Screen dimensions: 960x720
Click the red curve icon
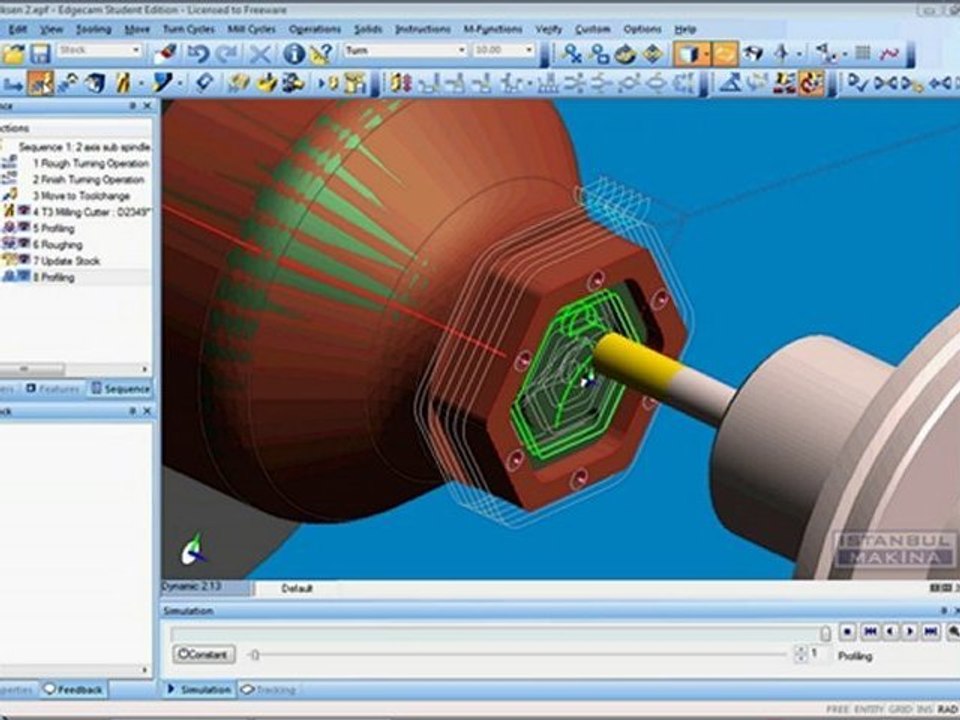pos(890,54)
